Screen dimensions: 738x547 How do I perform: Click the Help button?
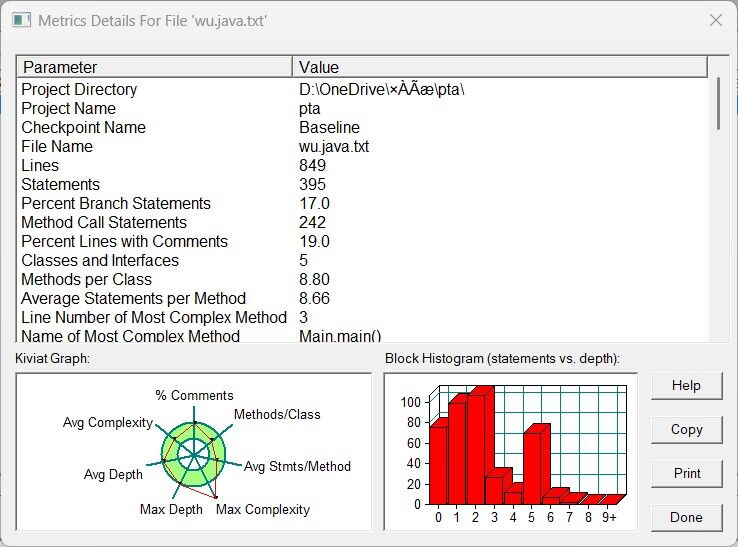[686, 386]
